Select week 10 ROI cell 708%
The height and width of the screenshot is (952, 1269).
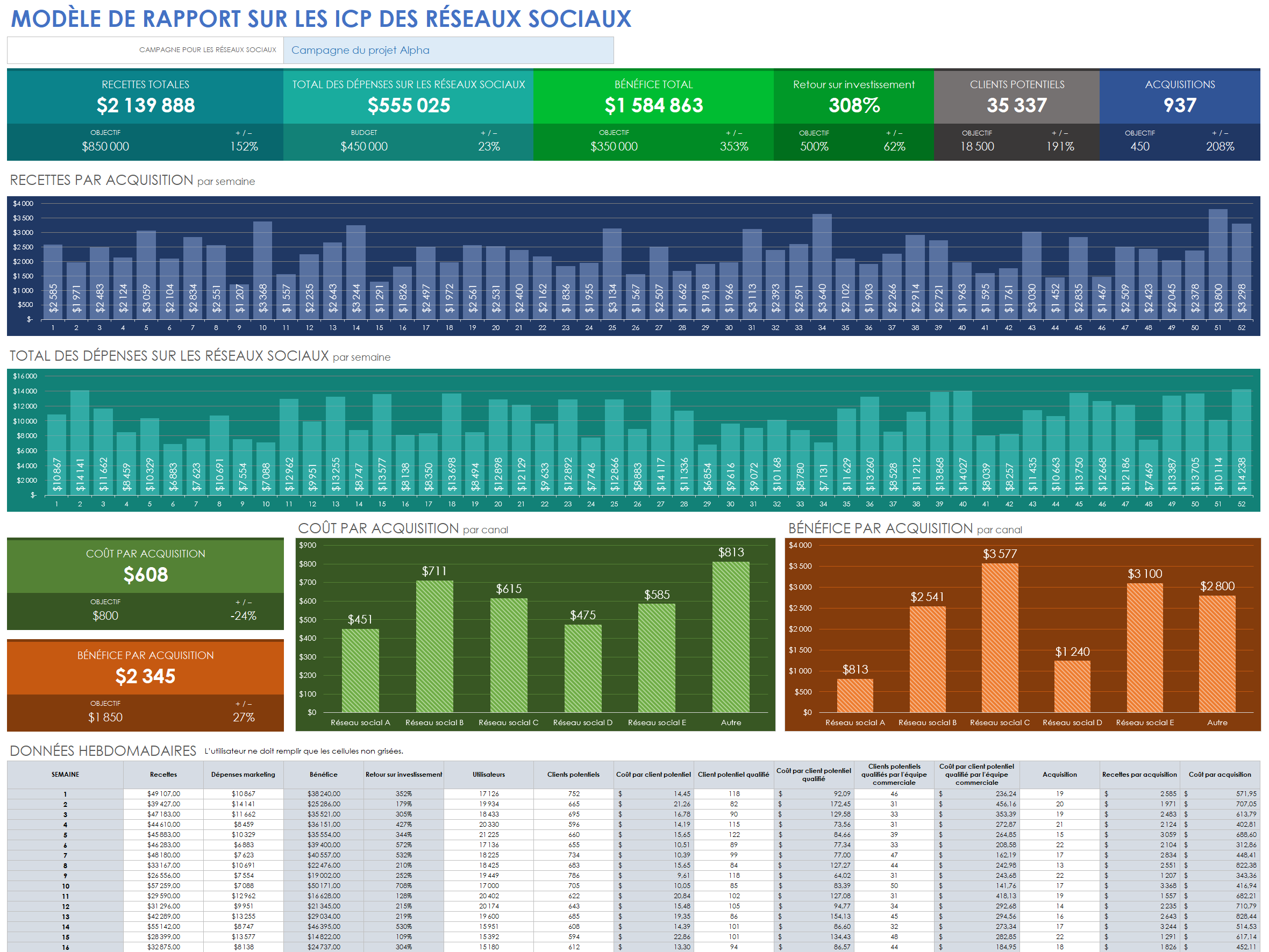click(x=403, y=886)
